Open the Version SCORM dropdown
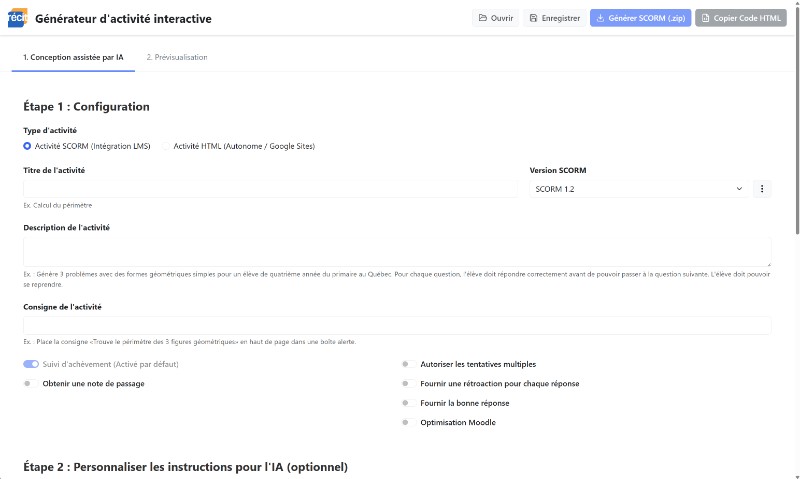Viewport: 800px width, 479px height. coord(639,189)
